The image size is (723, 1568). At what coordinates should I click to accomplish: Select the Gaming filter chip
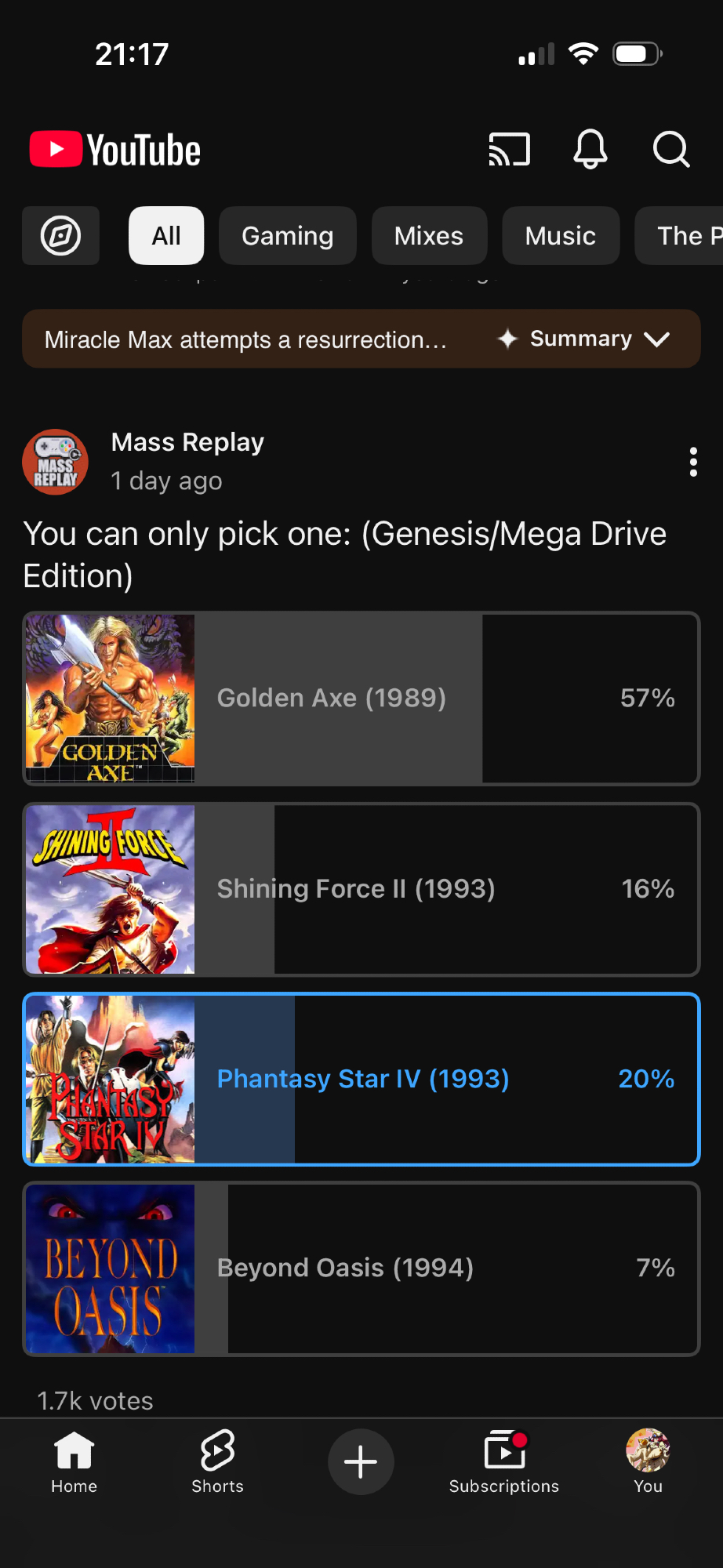(x=288, y=236)
